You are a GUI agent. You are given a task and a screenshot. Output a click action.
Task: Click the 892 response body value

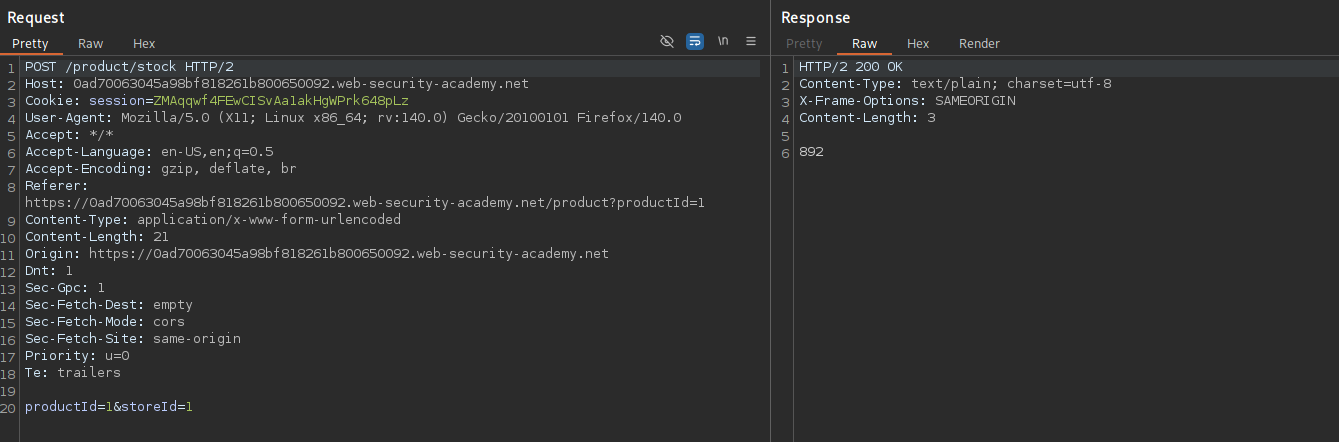pyautogui.click(x=811, y=152)
